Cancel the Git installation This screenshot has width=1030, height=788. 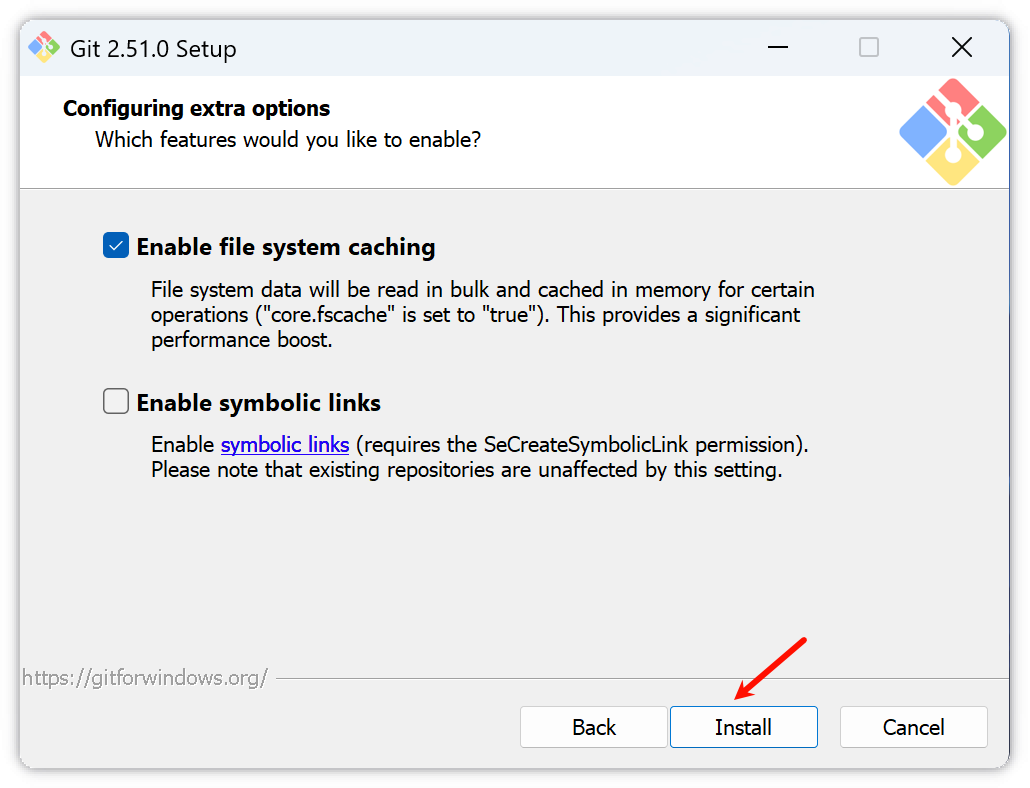coord(913,727)
